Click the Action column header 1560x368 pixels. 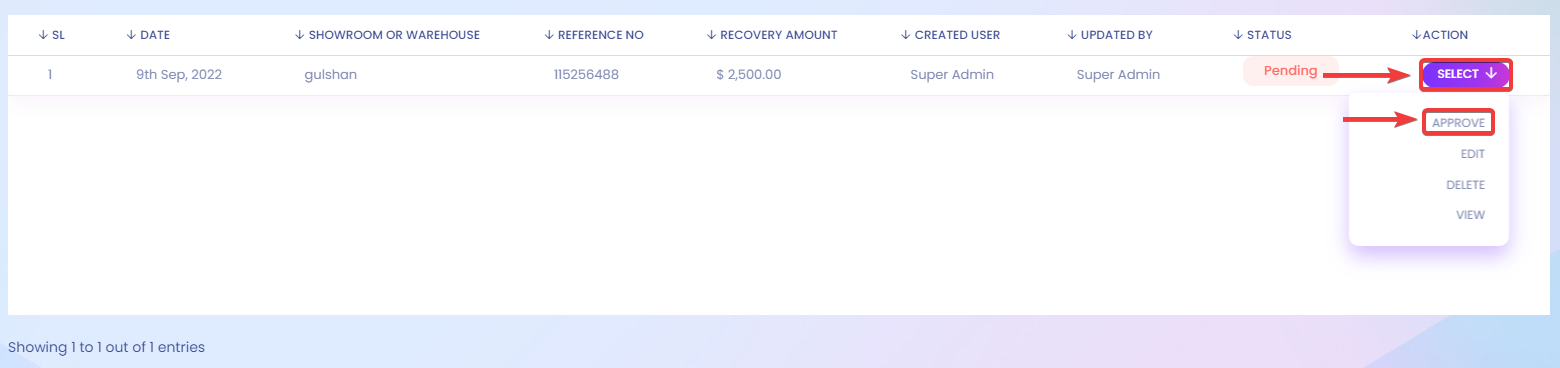tap(1440, 35)
